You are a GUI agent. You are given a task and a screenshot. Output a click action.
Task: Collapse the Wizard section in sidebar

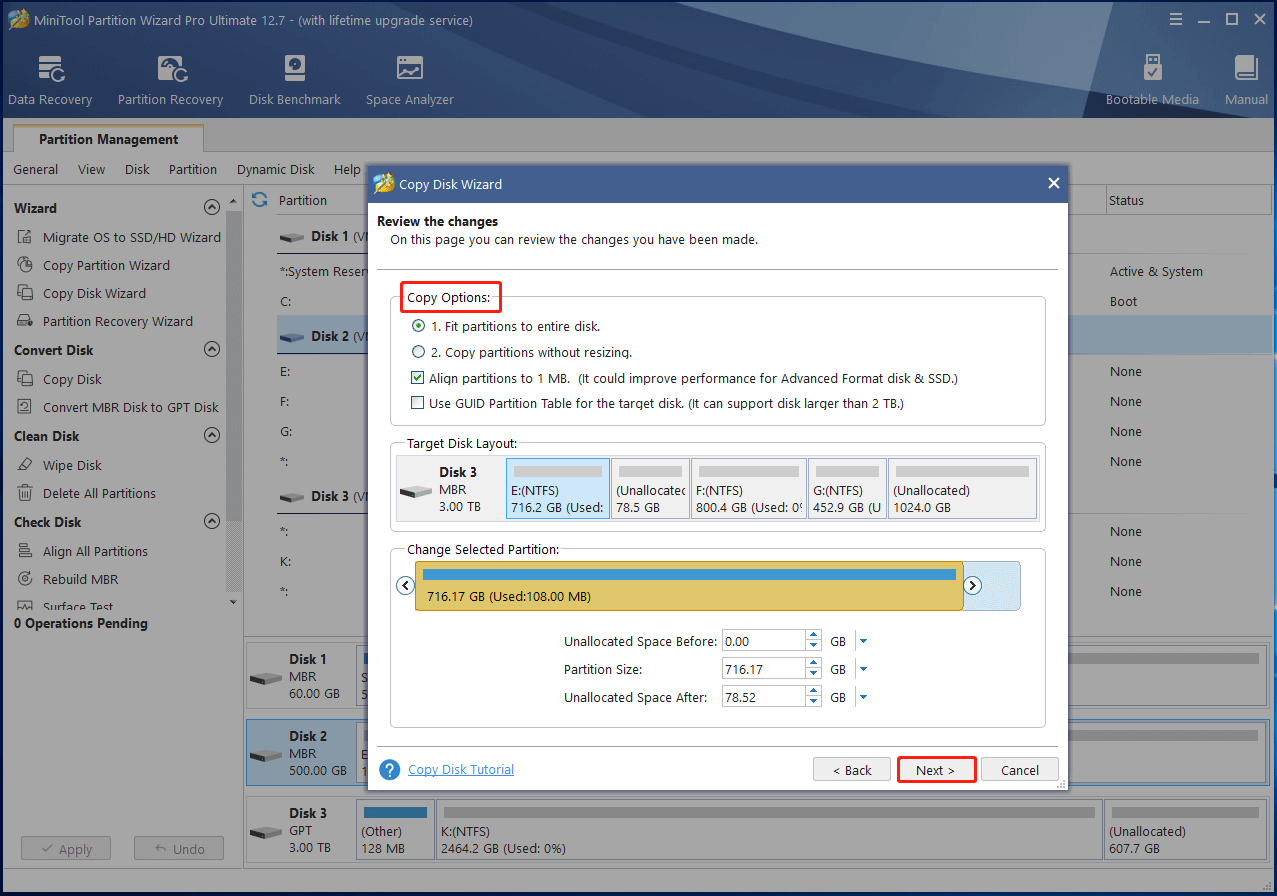(x=211, y=208)
